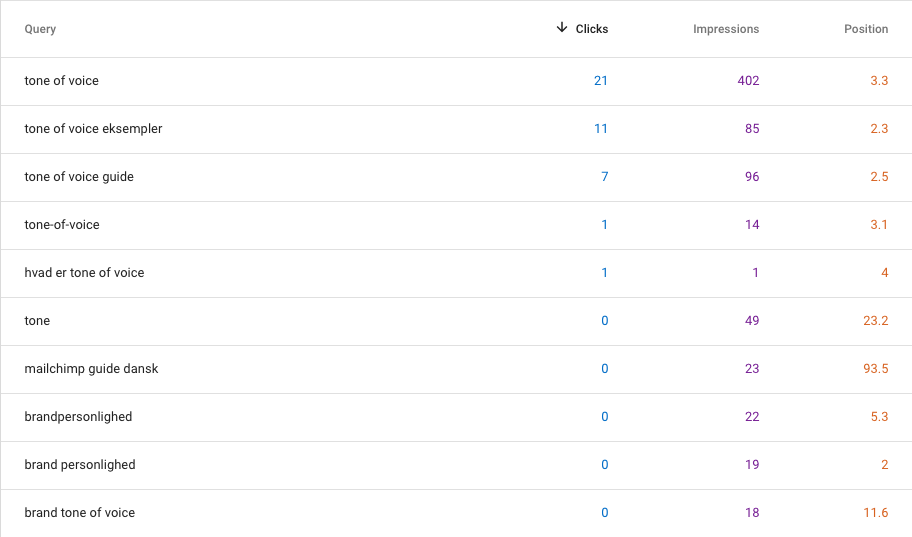
Task: Sort table by Clicks column header
Action: coord(591,29)
